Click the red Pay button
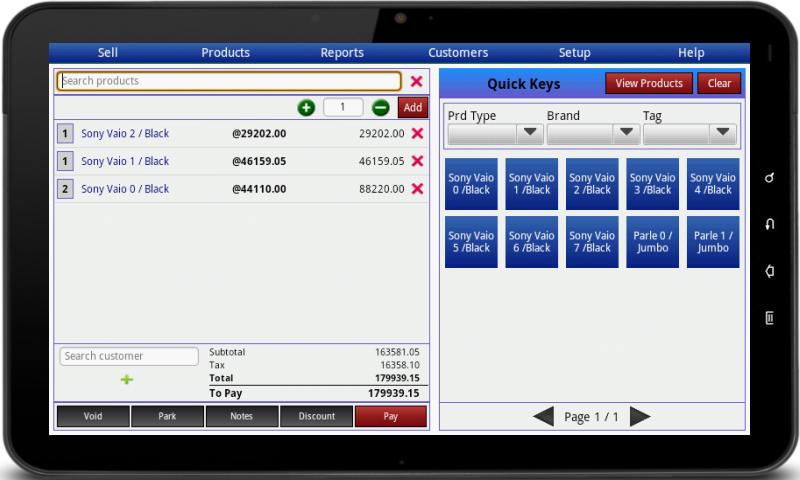The image size is (800, 480). pyautogui.click(x=391, y=416)
